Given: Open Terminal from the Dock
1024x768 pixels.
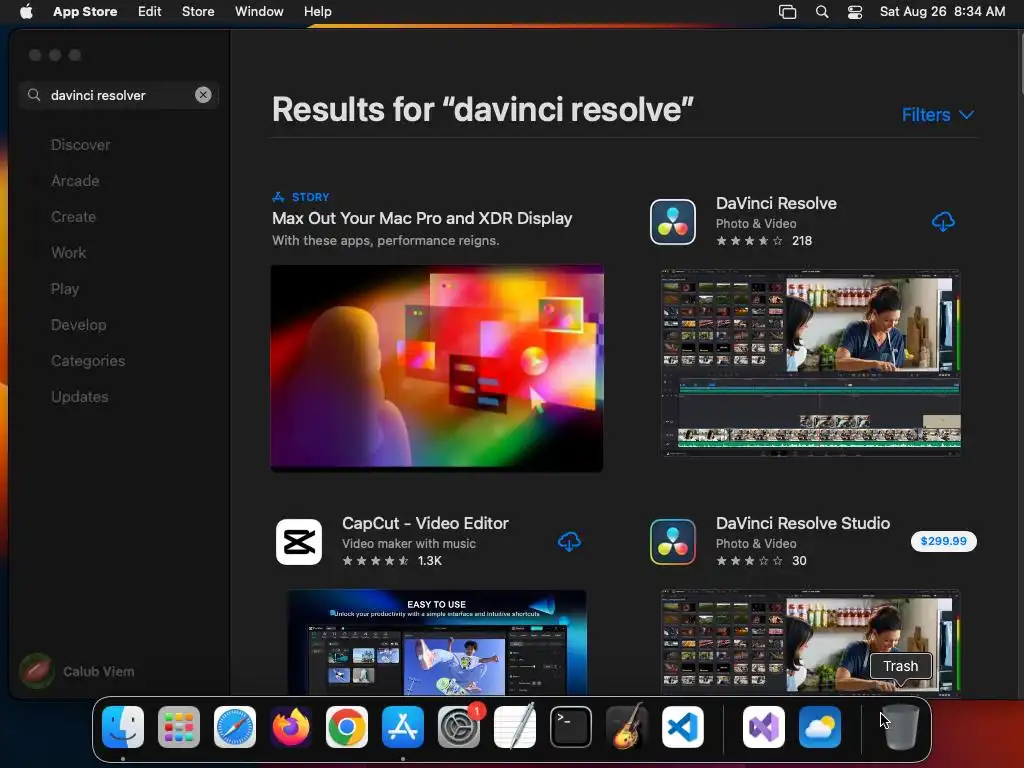Looking at the screenshot, I should coord(571,727).
